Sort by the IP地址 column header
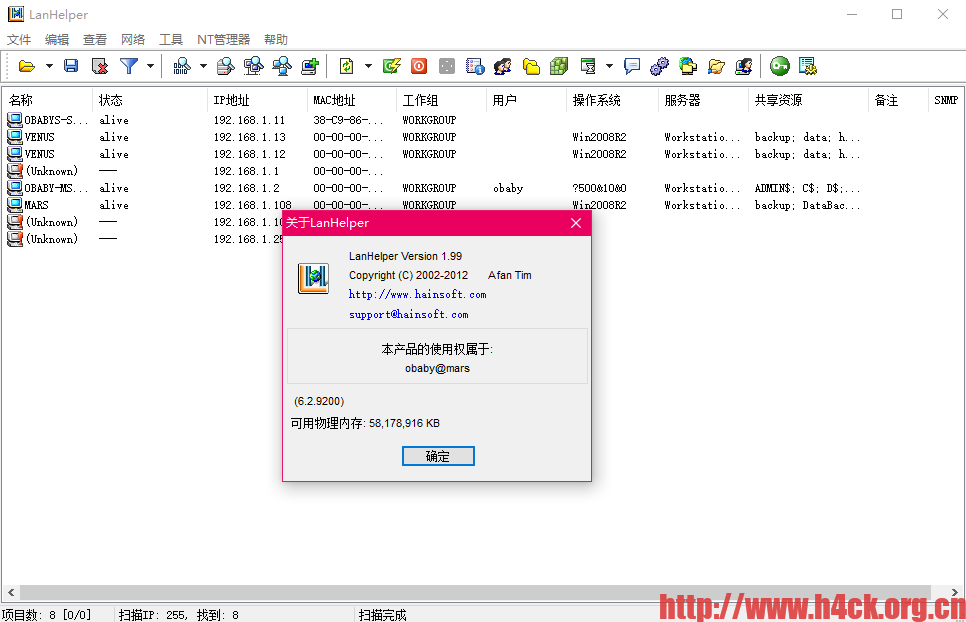Image resolution: width=966 pixels, height=622 pixels. pos(257,100)
